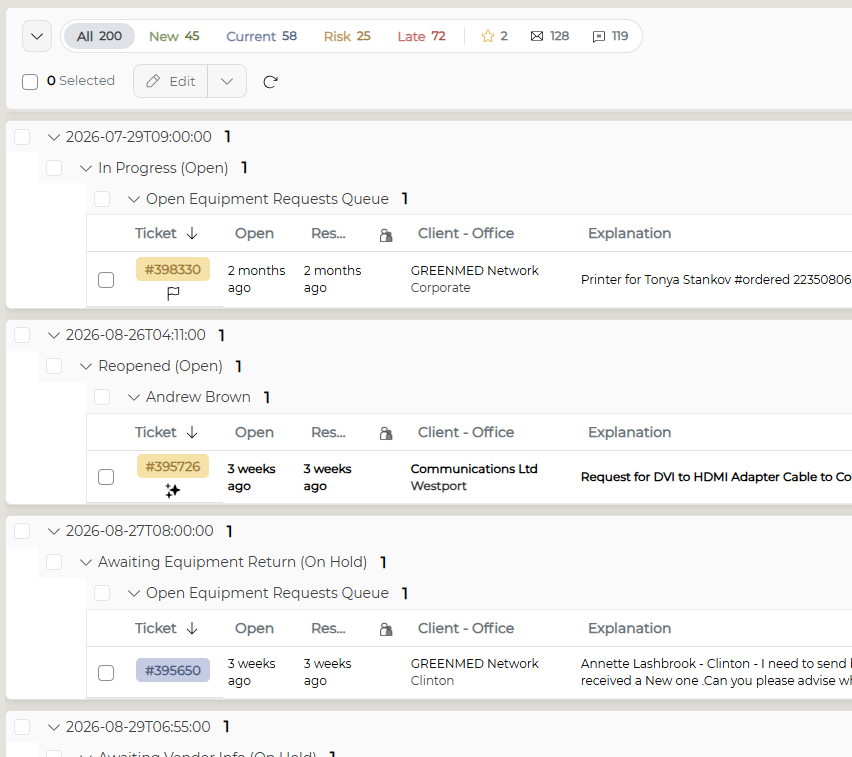Switch to the Late 72 tab
The width and height of the screenshot is (852, 757).
click(x=421, y=36)
